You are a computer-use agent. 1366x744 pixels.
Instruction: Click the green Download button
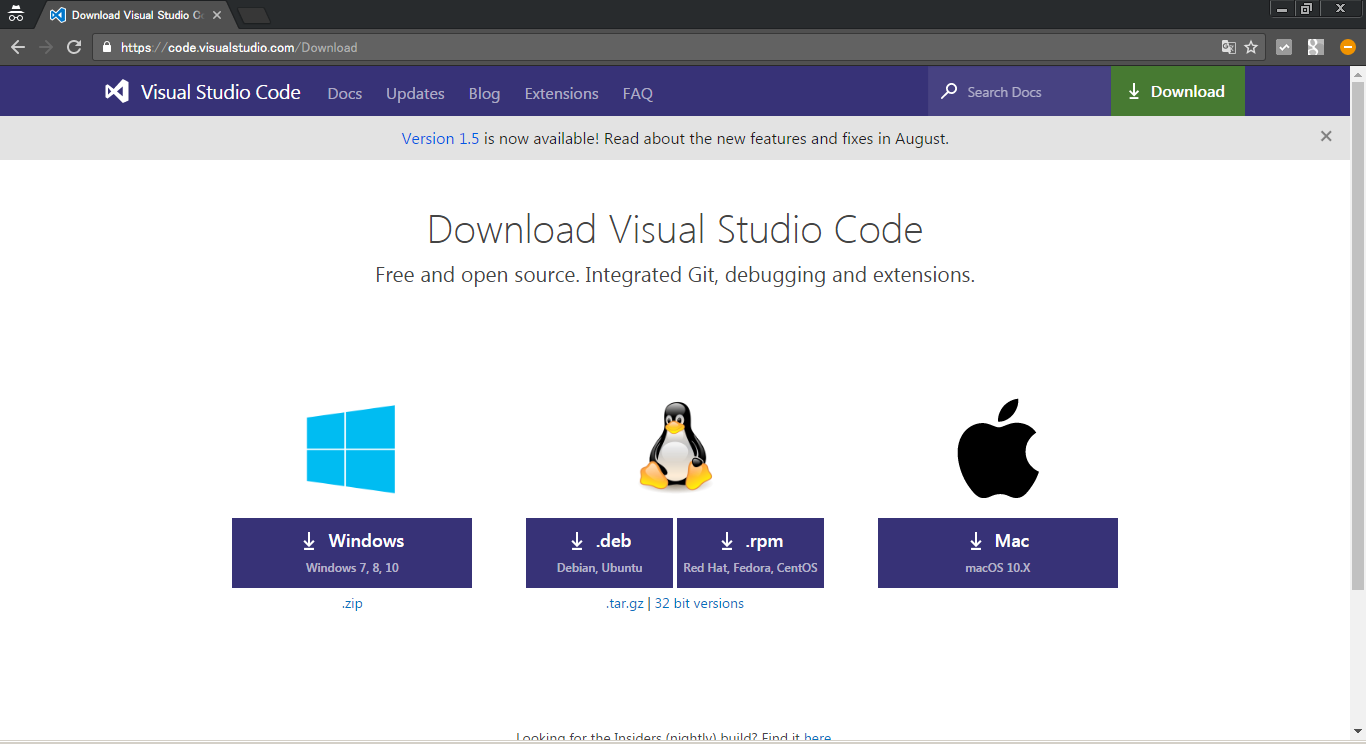tap(1177, 91)
